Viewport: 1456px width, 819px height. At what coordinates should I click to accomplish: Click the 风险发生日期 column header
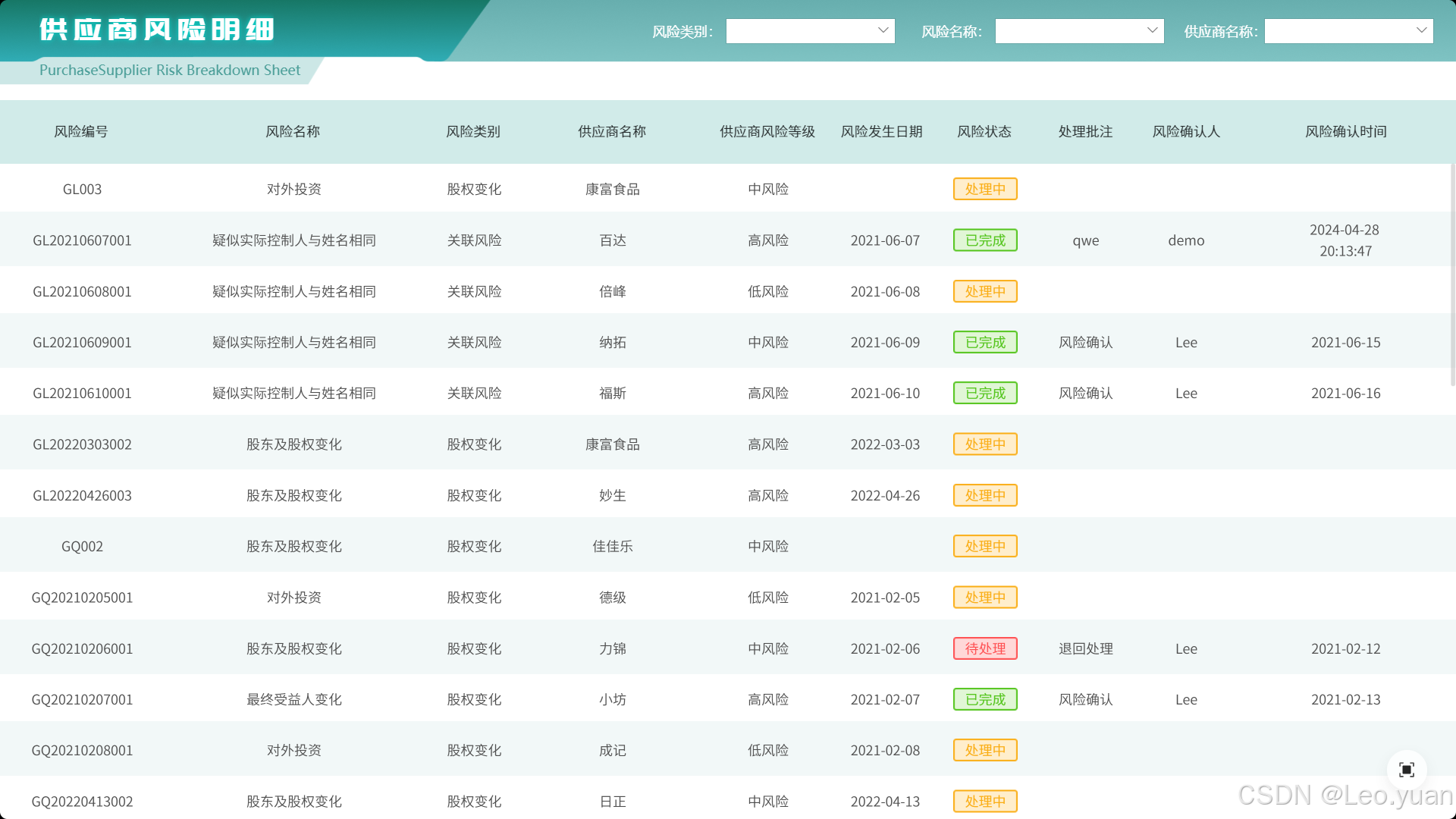[x=881, y=131]
